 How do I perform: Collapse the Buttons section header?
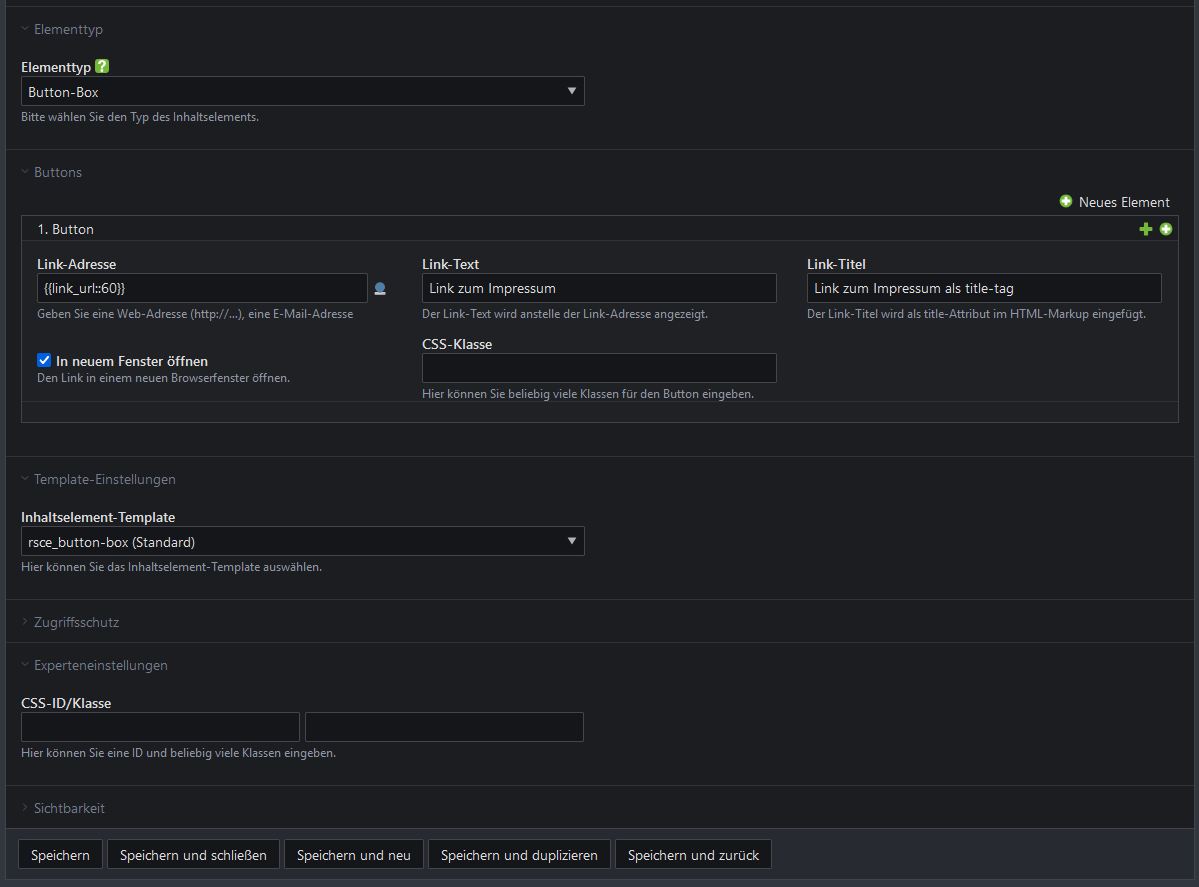[57, 172]
